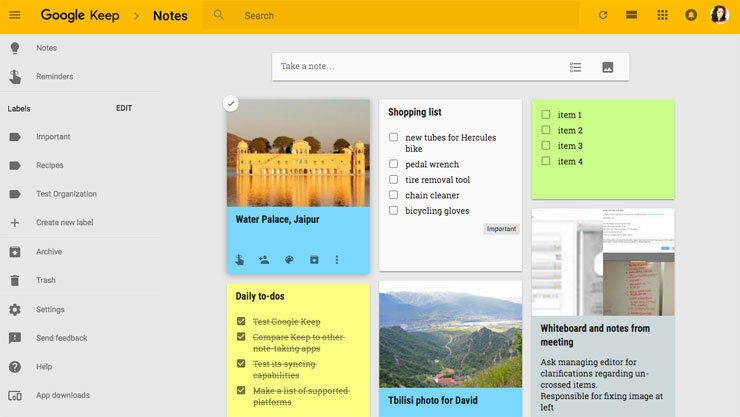Tick the 'item 1' checkbox
Image resolution: width=740 pixels, height=417 pixels.
pyautogui.click(x=546, y=114)
